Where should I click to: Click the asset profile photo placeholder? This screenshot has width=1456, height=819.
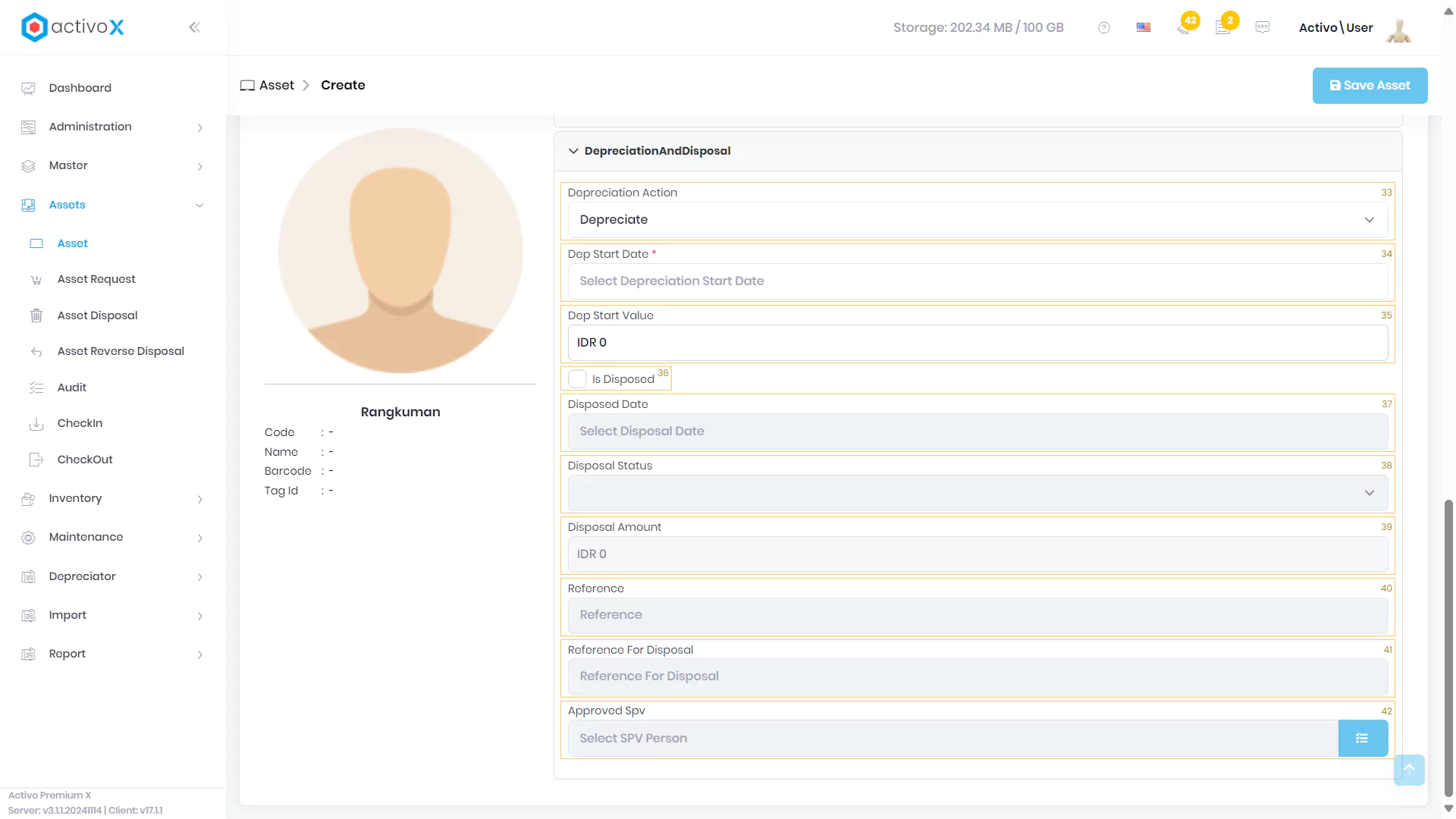point(400,250)
